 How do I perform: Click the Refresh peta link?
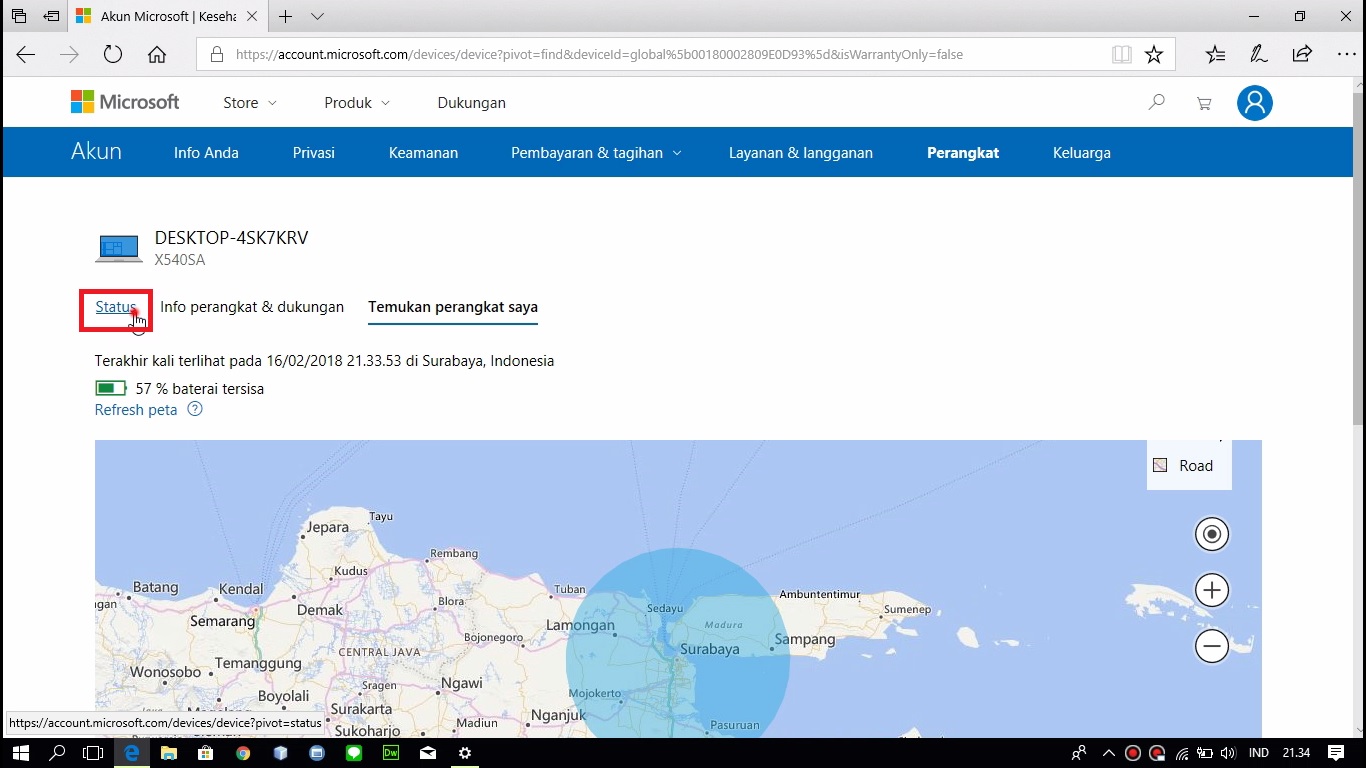pos(136,410)
